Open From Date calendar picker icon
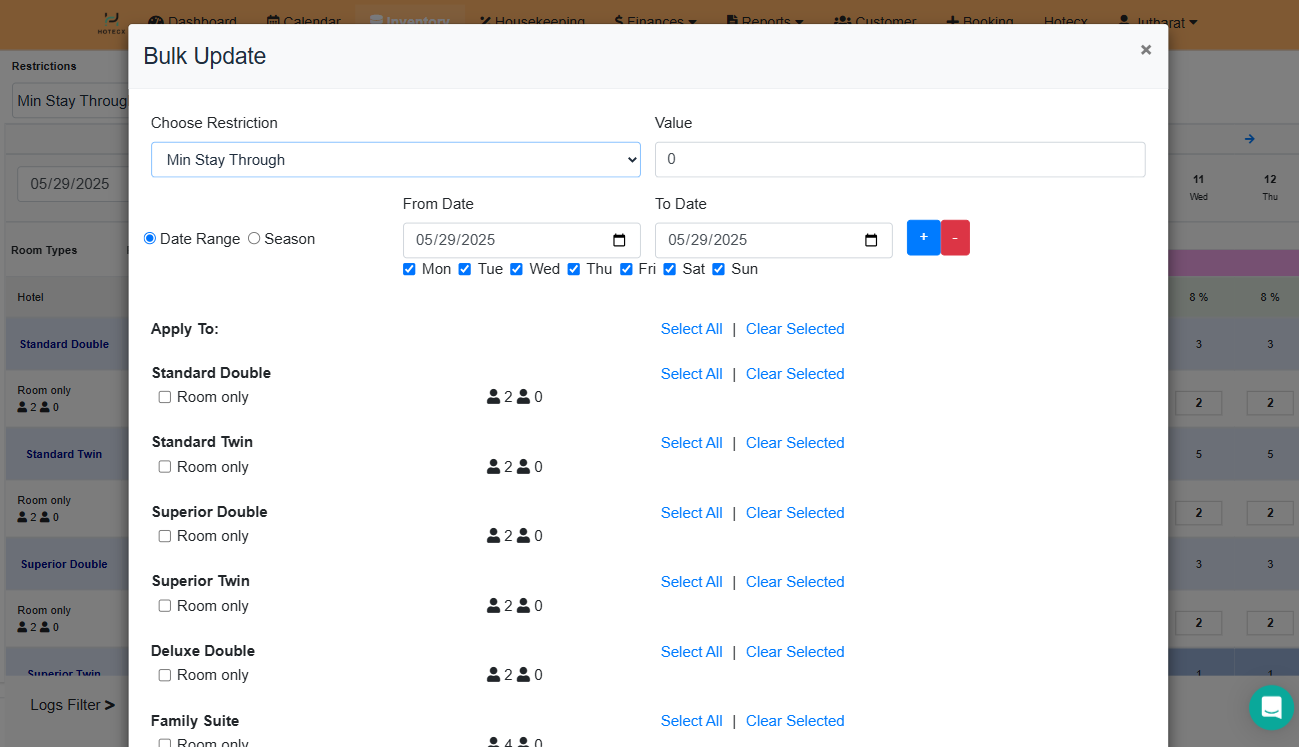 [x=619, y=240]
